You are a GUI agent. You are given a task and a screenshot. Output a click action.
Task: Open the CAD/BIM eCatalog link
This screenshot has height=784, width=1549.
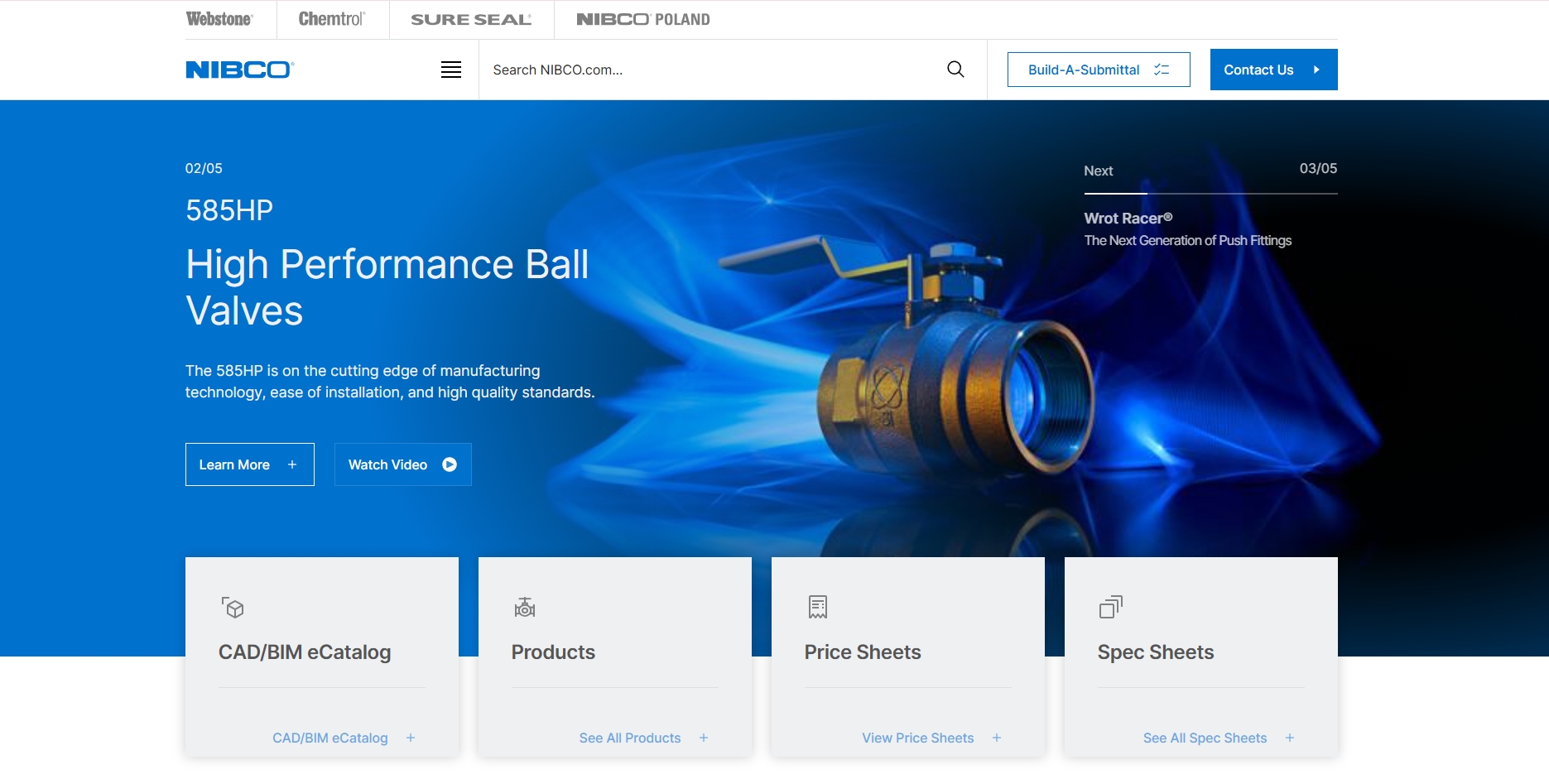point(330,738)
